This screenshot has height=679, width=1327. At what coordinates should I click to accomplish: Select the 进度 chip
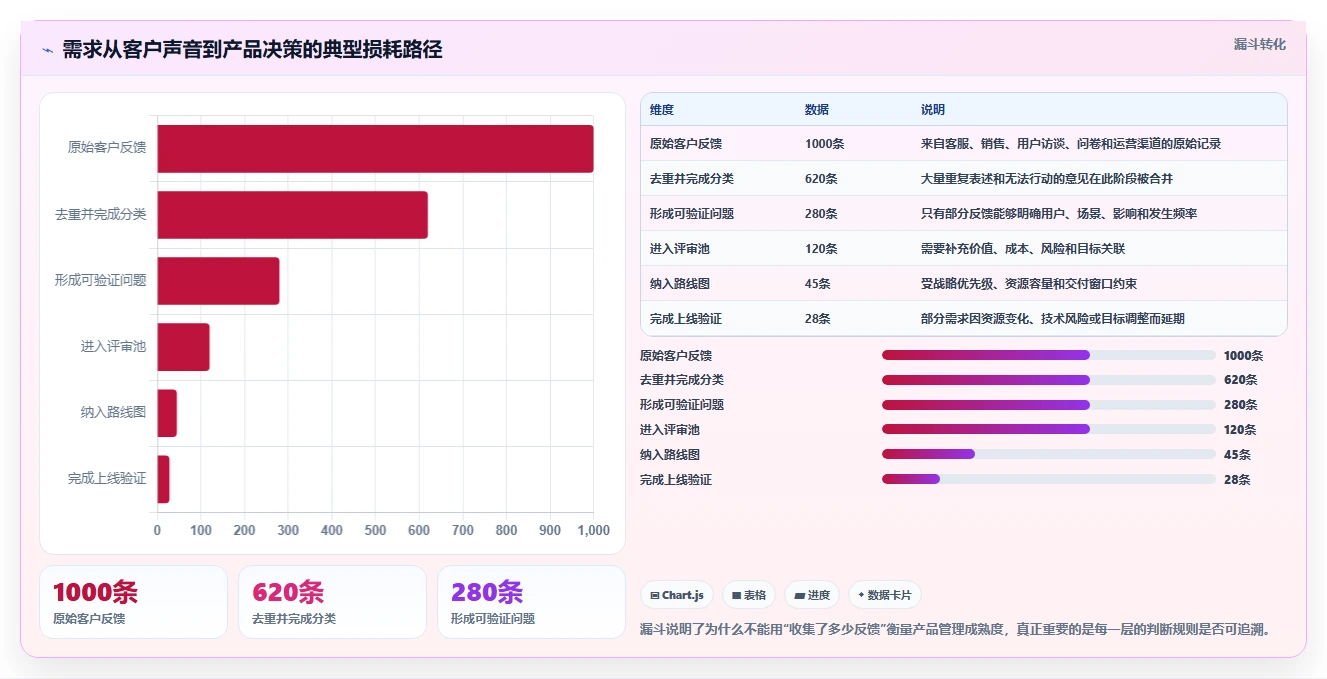812,595
